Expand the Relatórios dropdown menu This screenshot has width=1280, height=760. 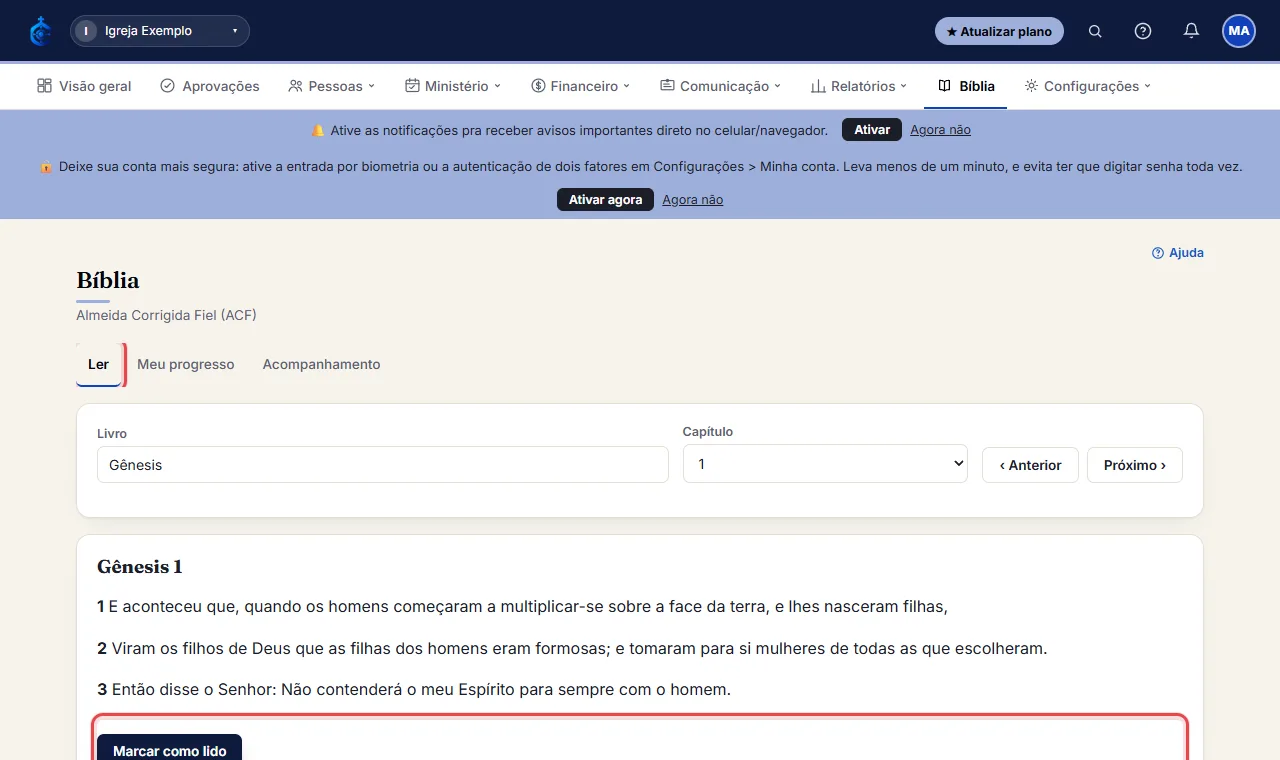(x=859, y=86)
